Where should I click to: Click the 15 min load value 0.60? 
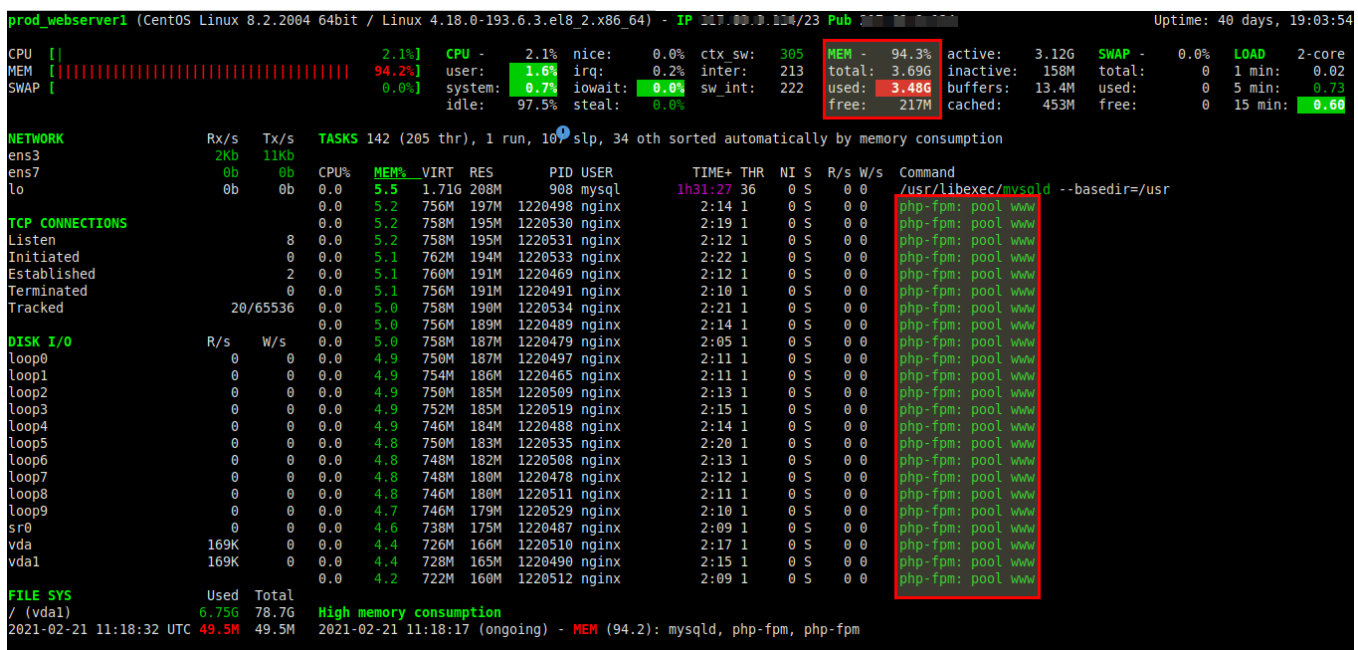tap(1321, 105)
